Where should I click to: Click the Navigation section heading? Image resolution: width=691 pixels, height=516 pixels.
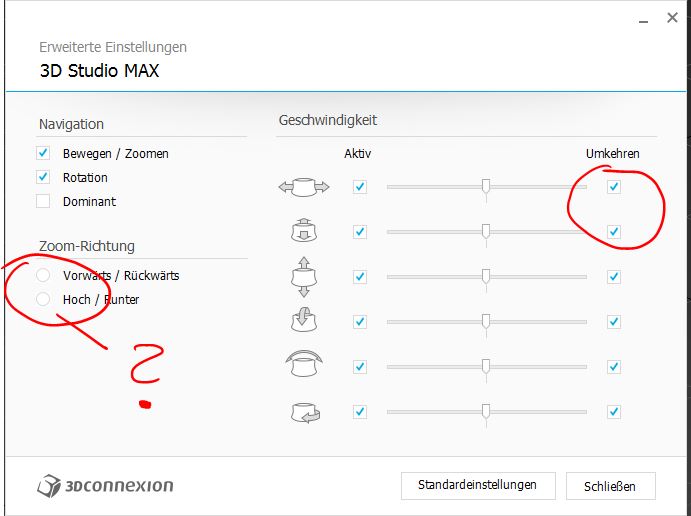point(71,124)
